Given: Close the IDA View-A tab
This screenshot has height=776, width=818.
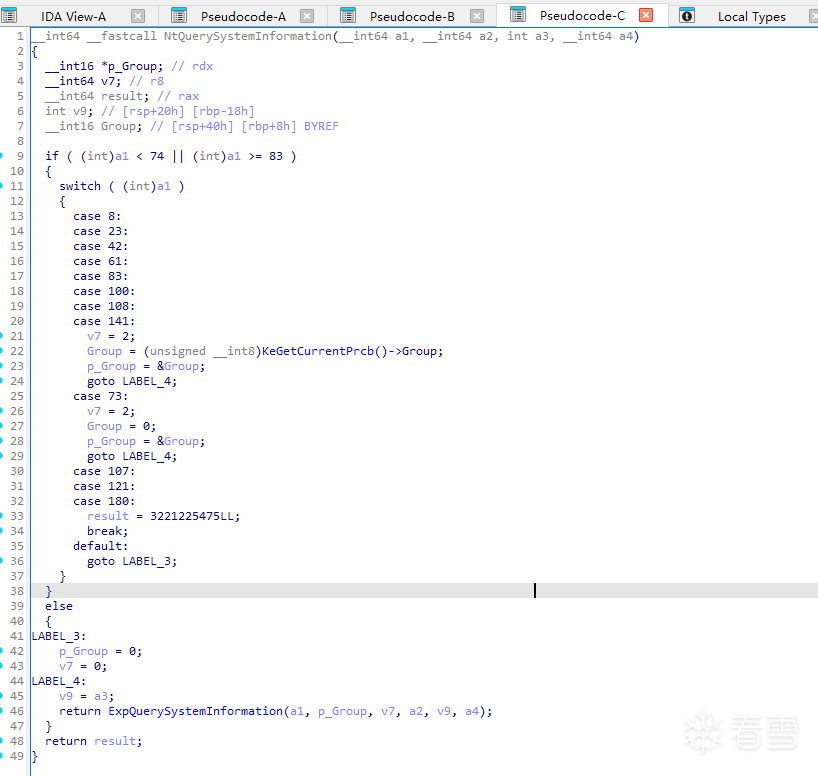Looking at the screenshot, I should click(x=138, y=16).
